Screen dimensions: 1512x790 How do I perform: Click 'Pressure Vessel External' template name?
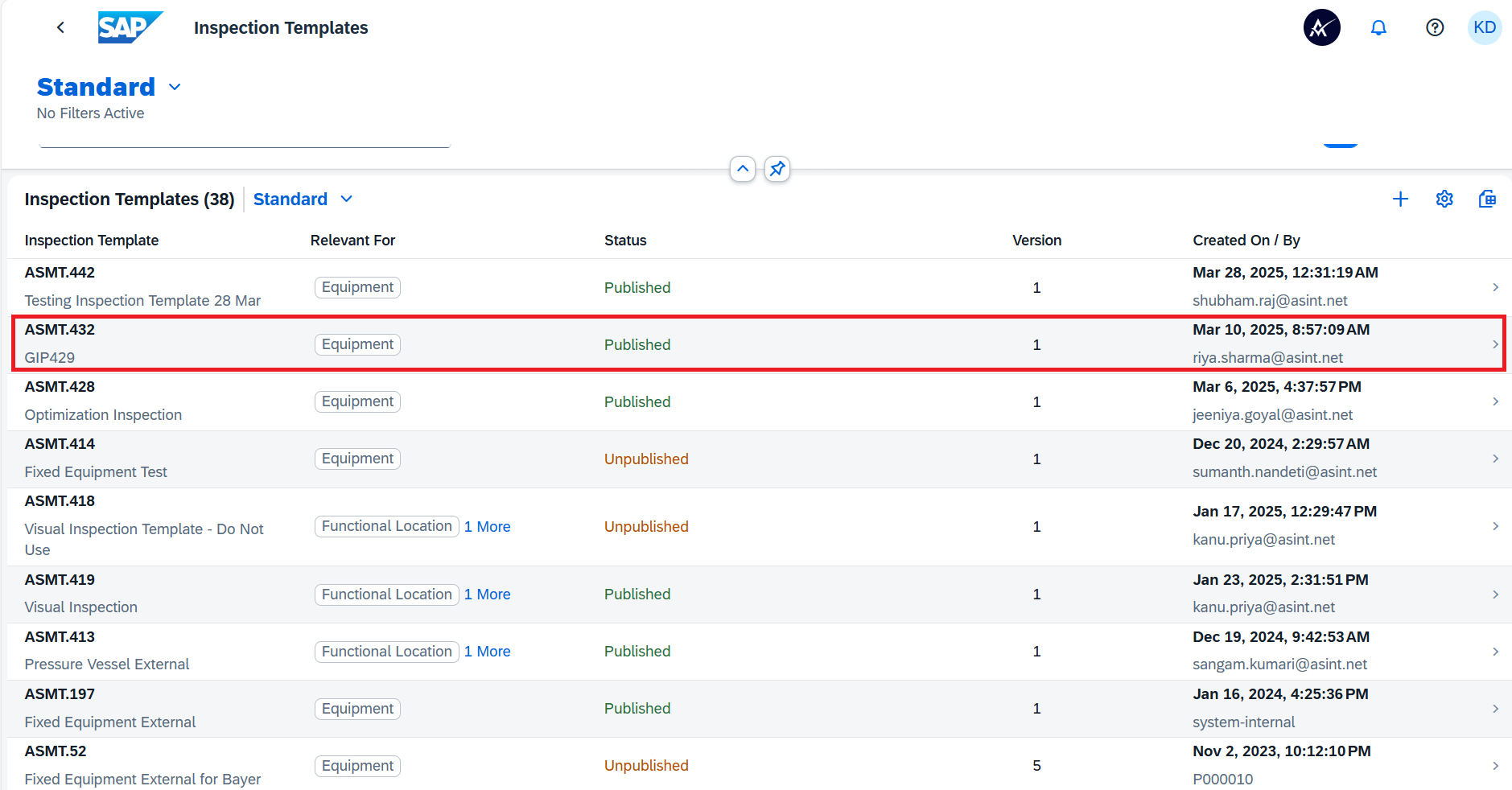107,665
